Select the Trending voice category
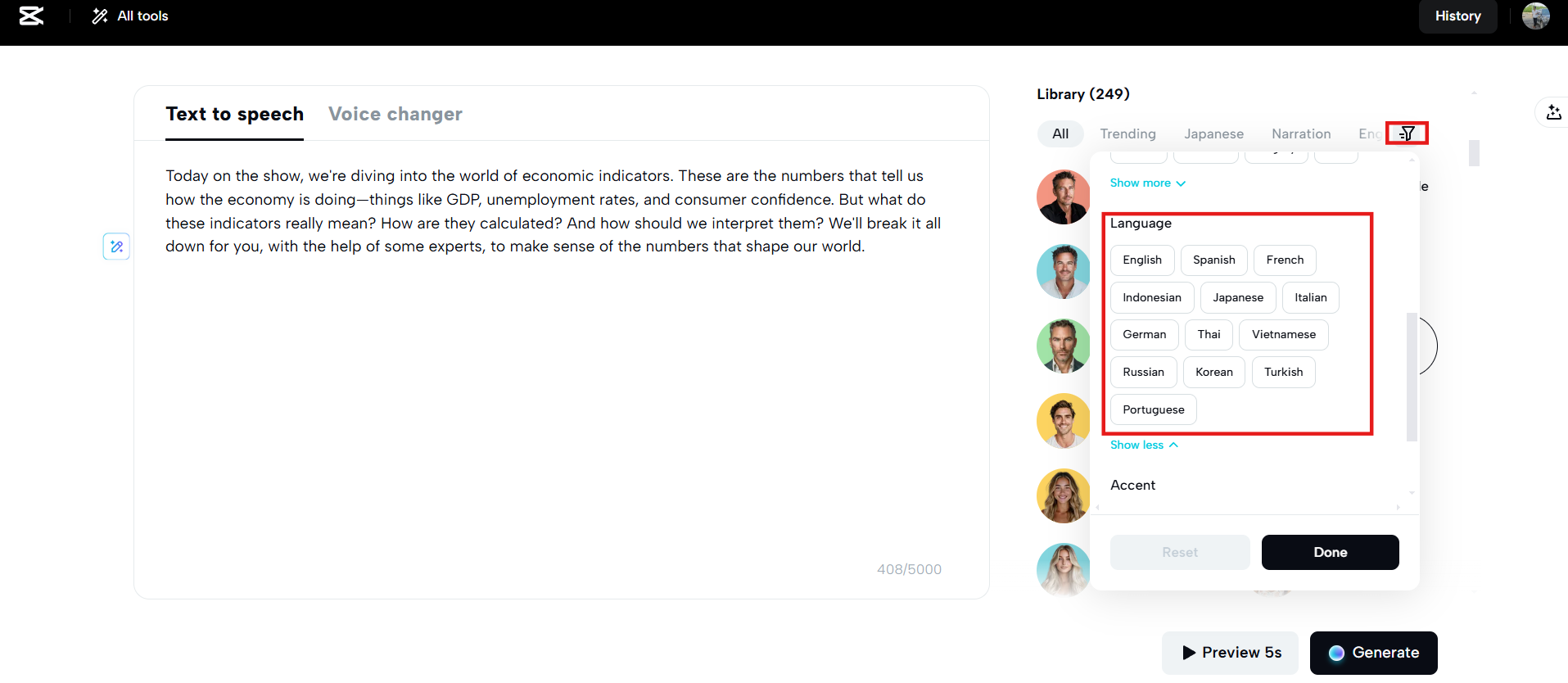This screenshot has width=1568, height=683. 1127,133
